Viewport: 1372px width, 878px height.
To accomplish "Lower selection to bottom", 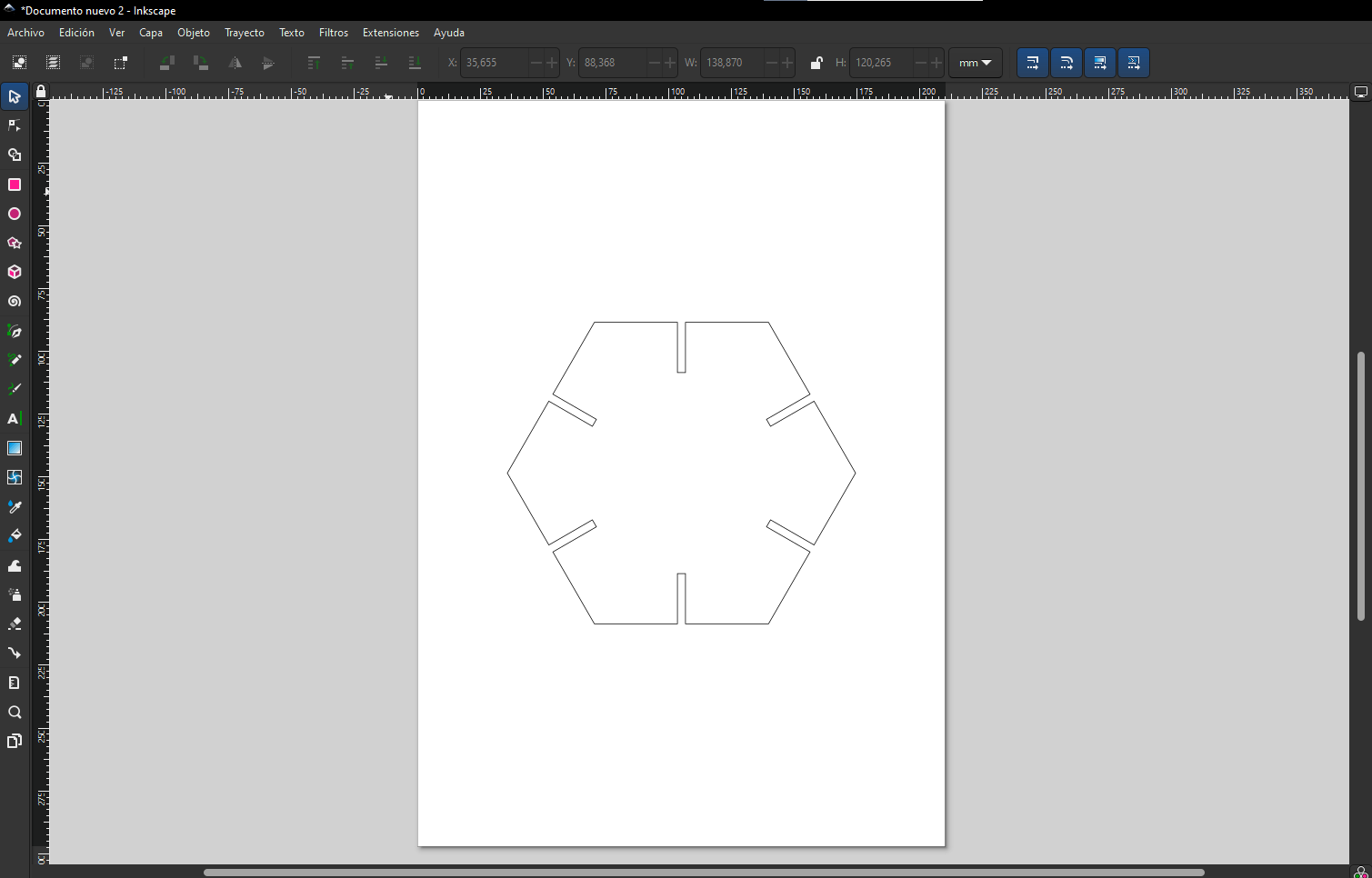I will click(x=415, y=63).
